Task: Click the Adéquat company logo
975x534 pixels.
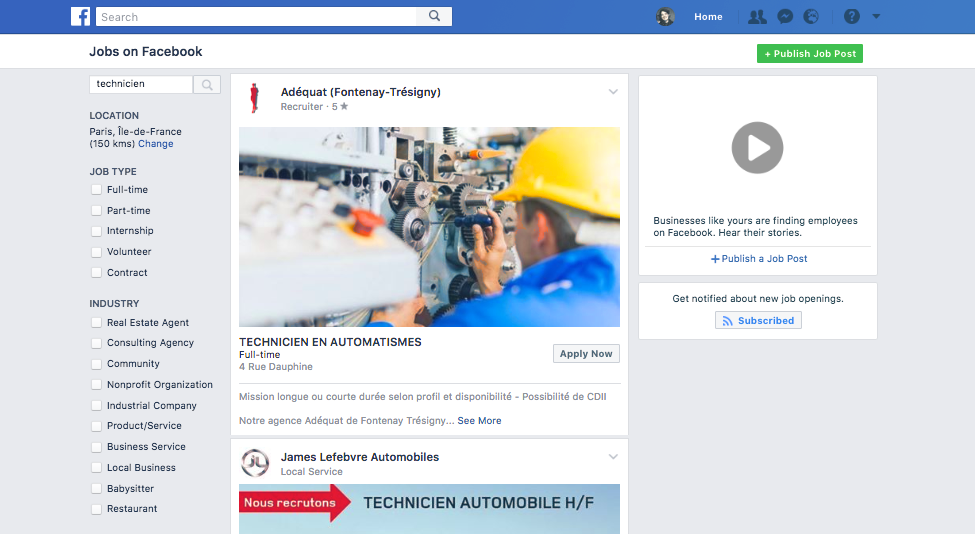Action: (x=254, y=98)
